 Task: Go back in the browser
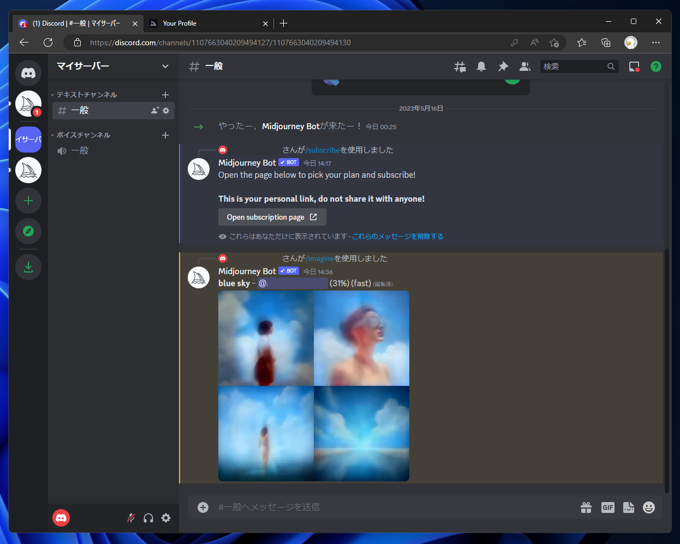(x=24, y=43)
